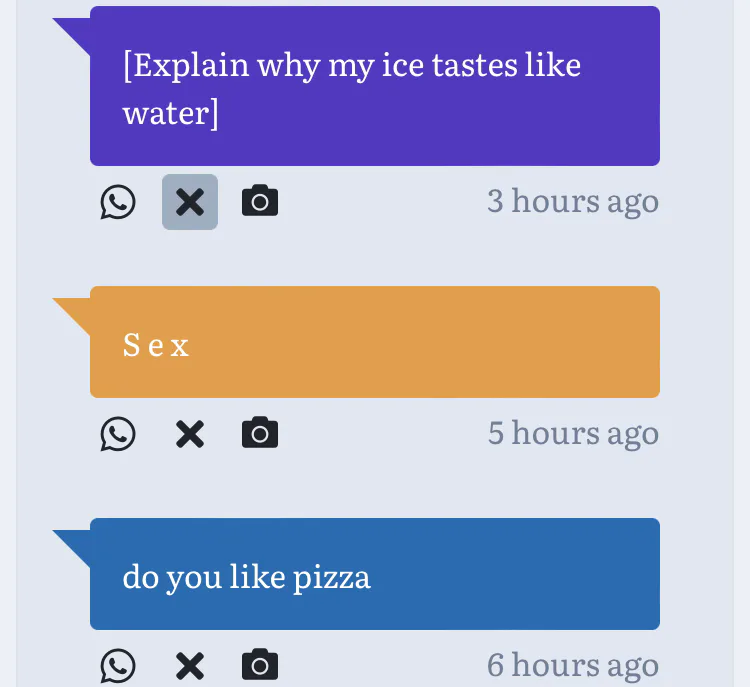Click X icon under pizza message
The height and width of the screenshot is (687, 750).
[x=190, y=666]
